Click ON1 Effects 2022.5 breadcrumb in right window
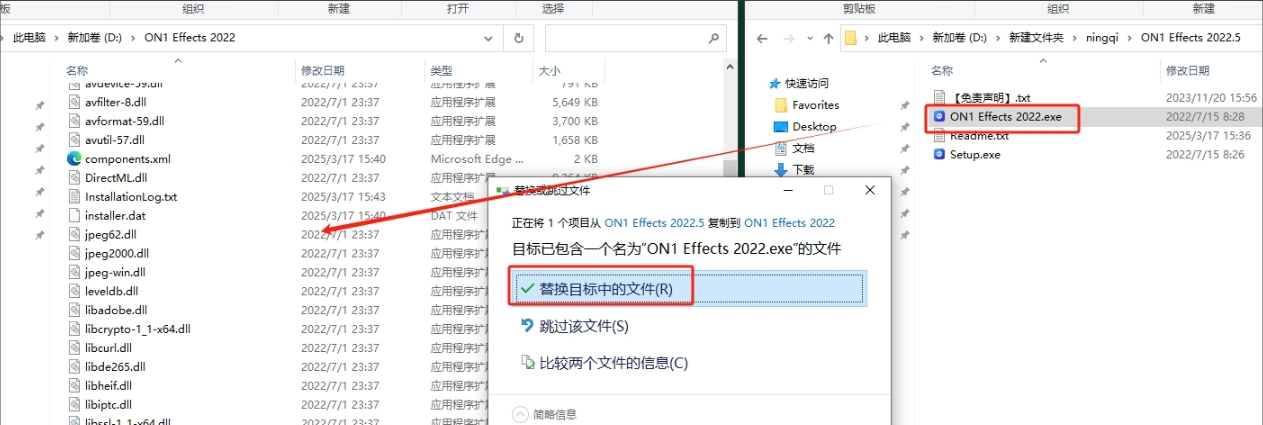This screenshot has height=425, width=1263. 1190,38
